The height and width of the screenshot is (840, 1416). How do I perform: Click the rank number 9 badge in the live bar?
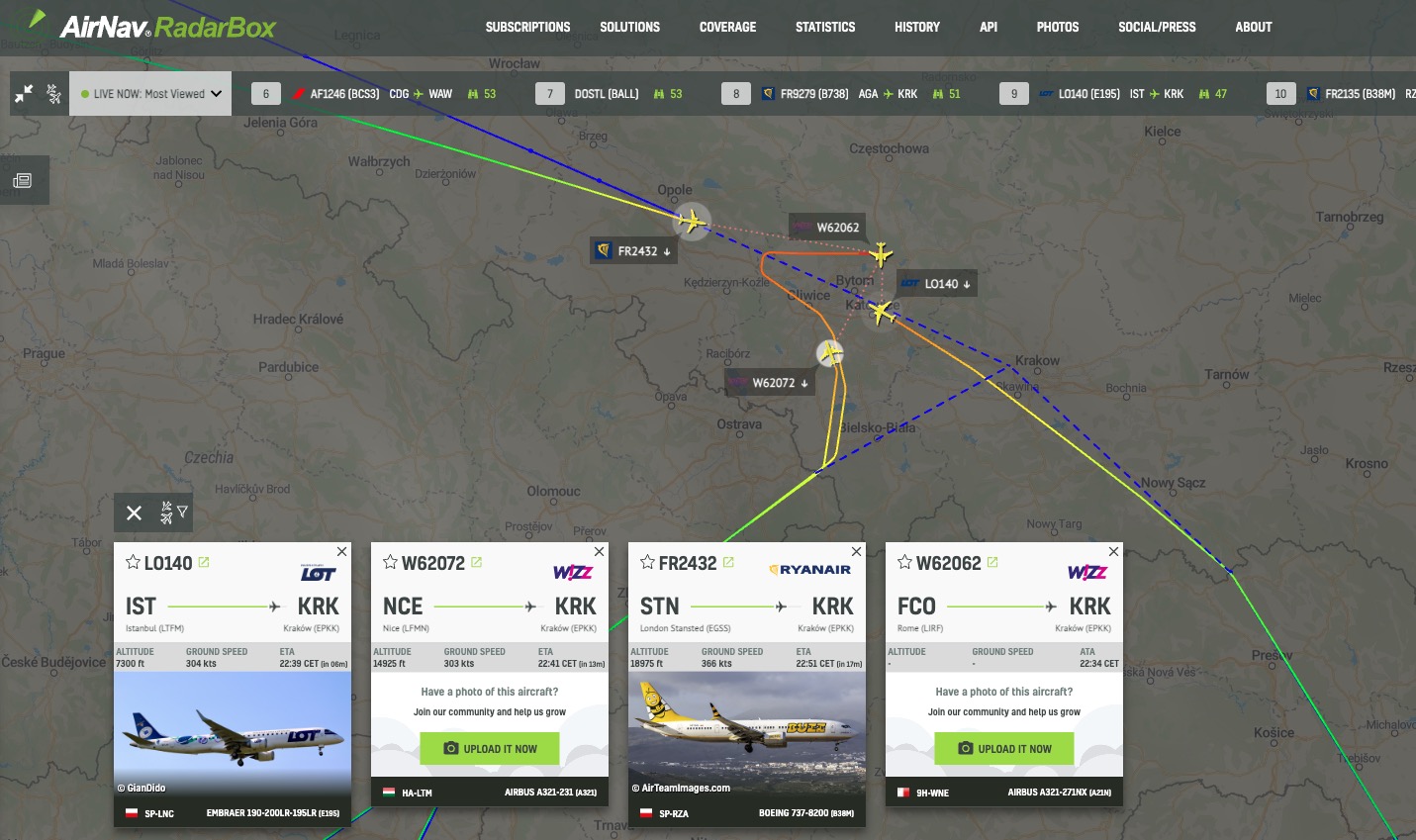(1013, 94)
